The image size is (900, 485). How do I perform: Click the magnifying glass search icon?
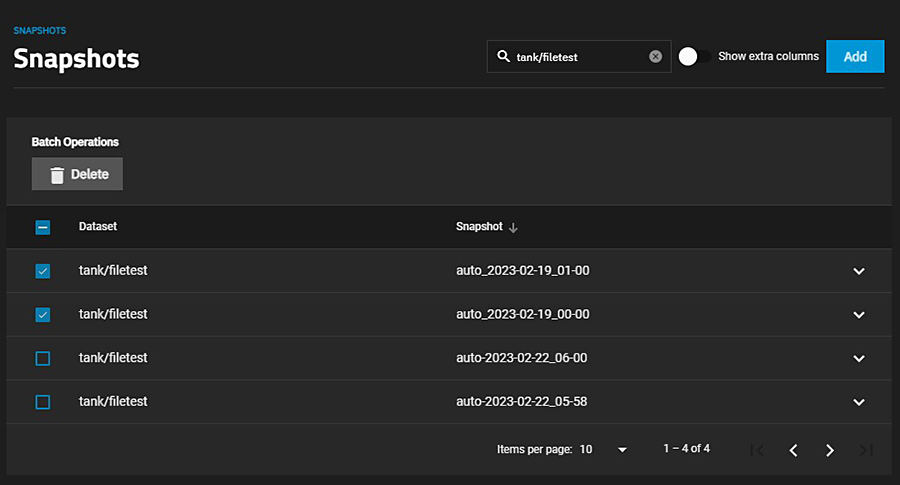click(503, 57)
